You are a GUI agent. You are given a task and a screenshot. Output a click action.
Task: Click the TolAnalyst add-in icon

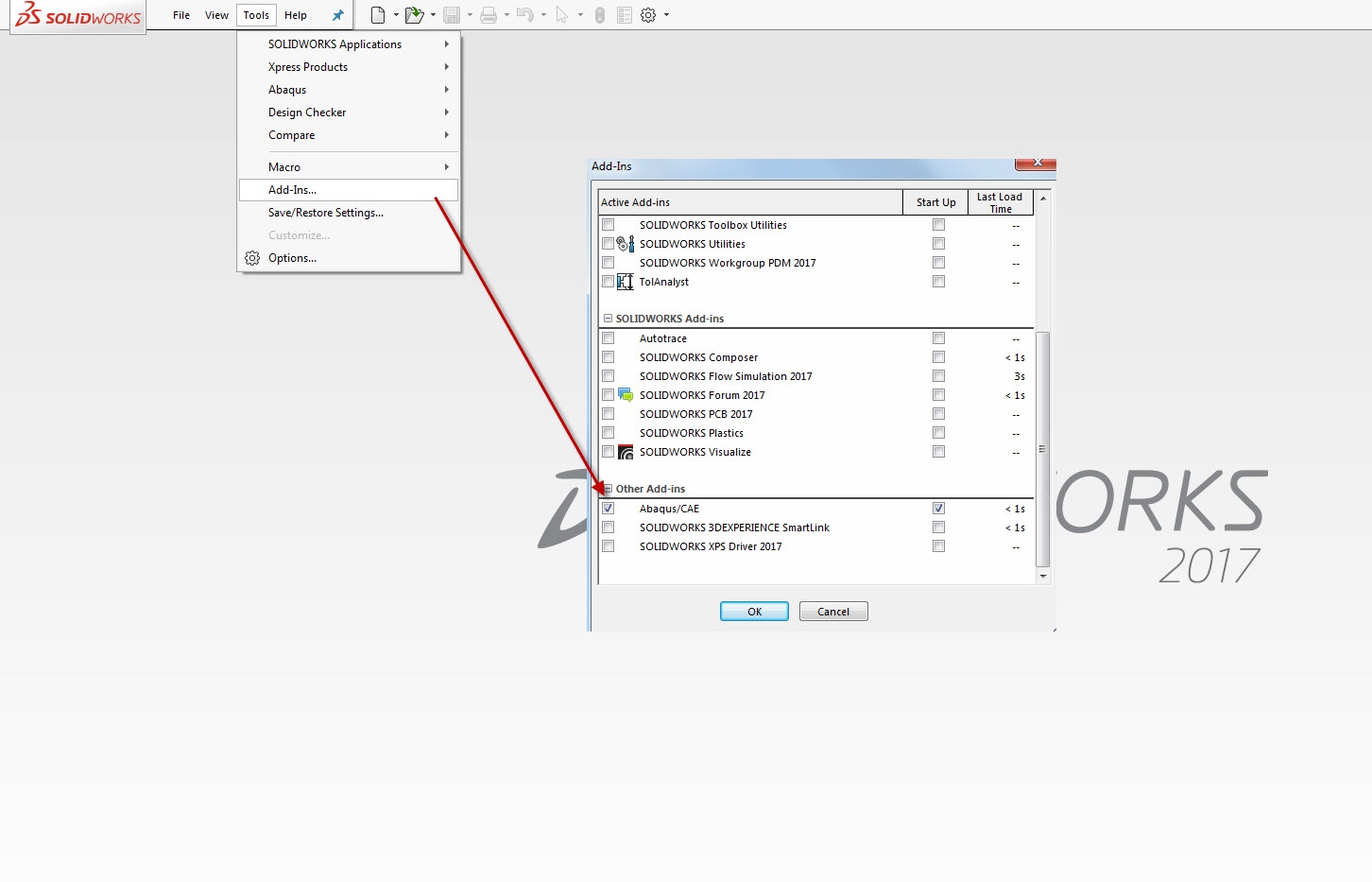[x=625, y=281]
